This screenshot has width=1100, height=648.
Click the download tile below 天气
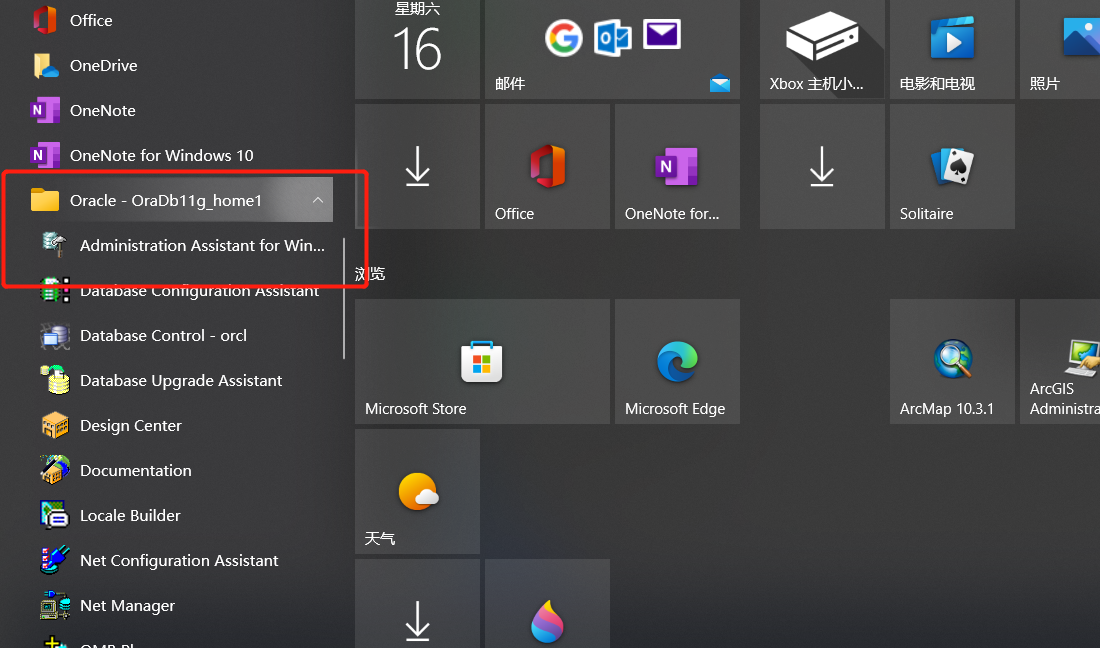coord(417,604)
